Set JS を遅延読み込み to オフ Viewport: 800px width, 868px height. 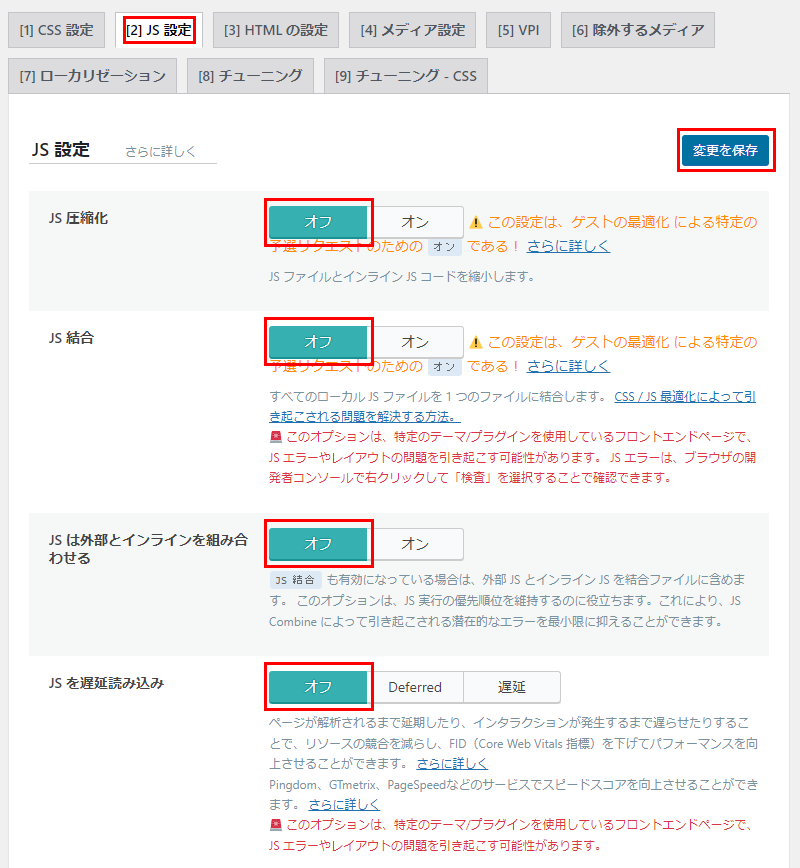click(x=318, y=687)
